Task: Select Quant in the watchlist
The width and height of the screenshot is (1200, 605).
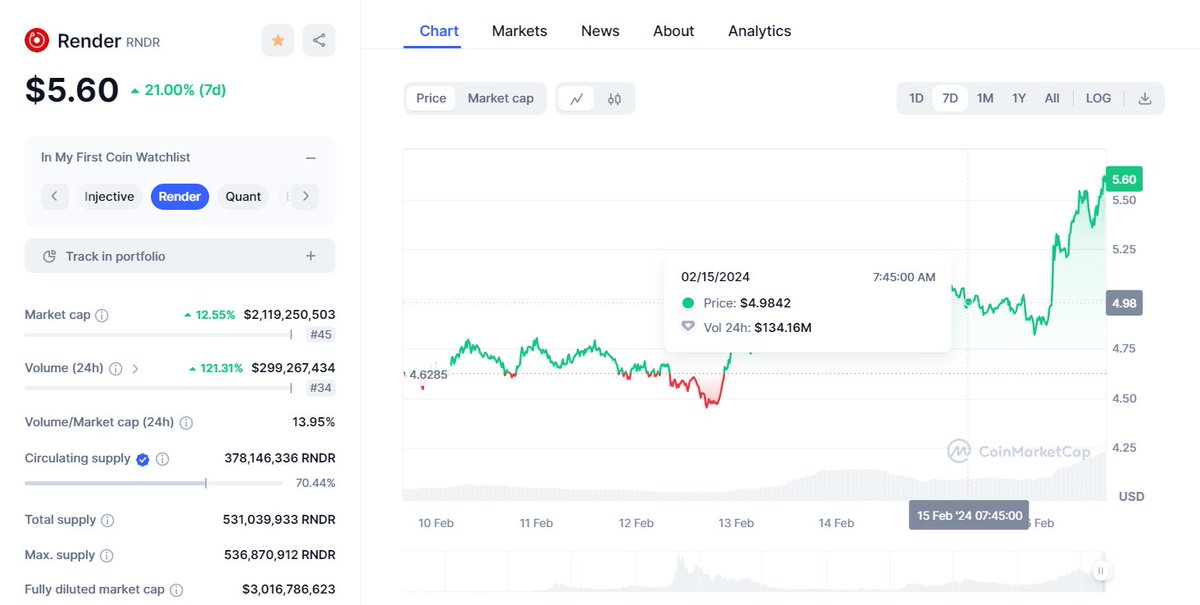Action: 243,197
